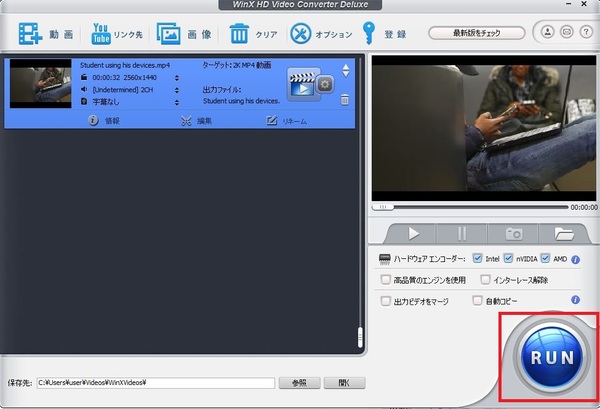The height and width of the screenshot is (409, 600).
Task: Click hardware encoder info icon
Action: tap(576, 260)
